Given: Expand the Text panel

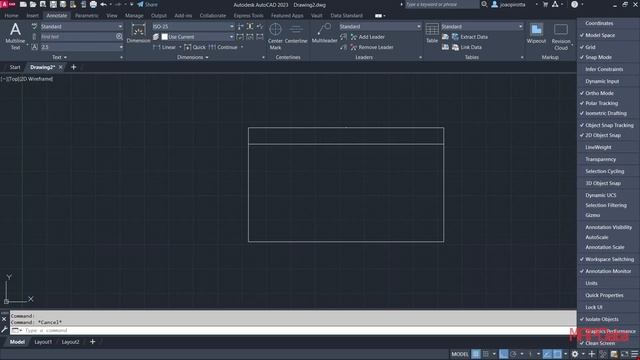Looking at the screenshot, I should point(59,58).
